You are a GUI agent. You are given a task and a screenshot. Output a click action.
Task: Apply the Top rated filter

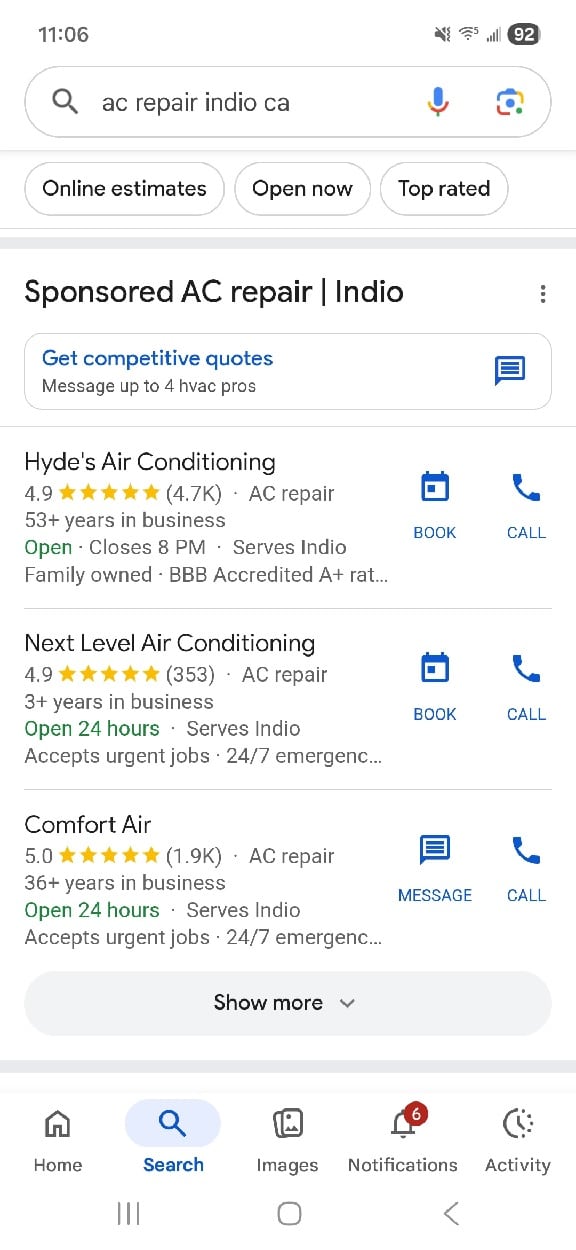tap(443, 188)
